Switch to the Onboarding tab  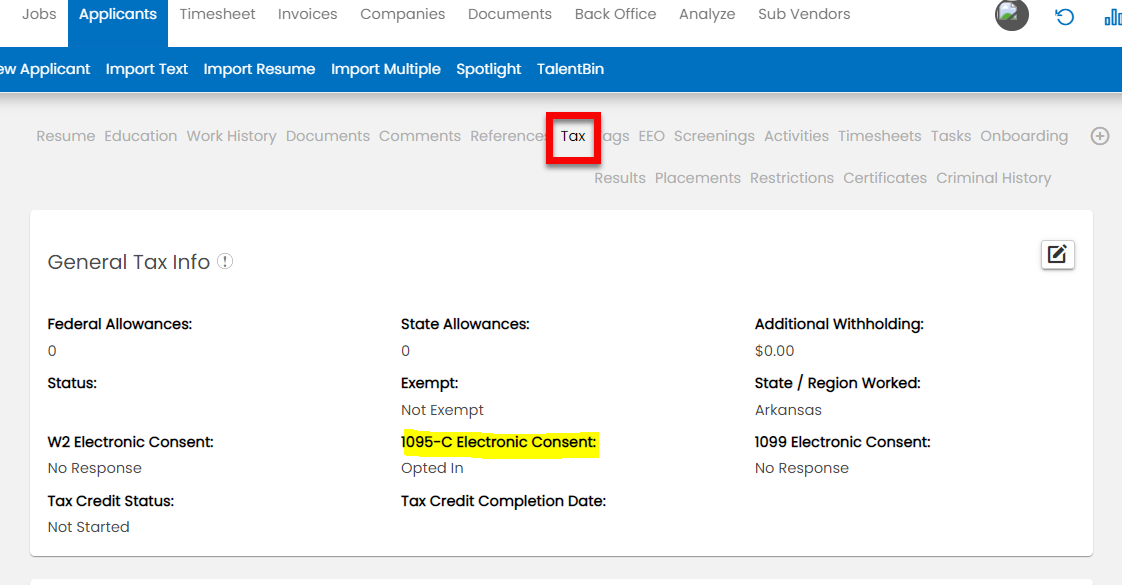pyautogui.click(x=1024, y=136)
